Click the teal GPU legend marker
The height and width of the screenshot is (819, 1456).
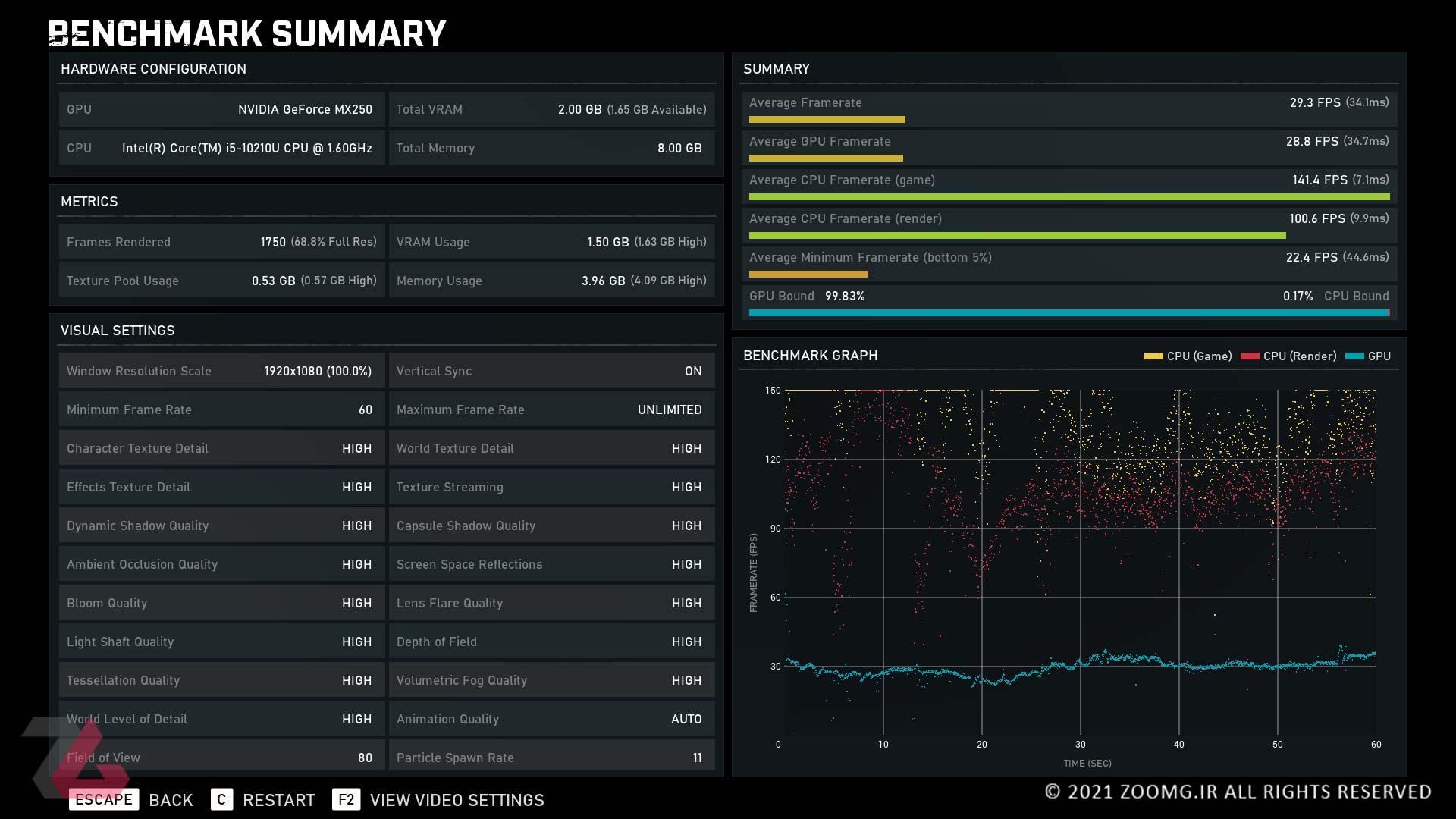(1354, 356)
